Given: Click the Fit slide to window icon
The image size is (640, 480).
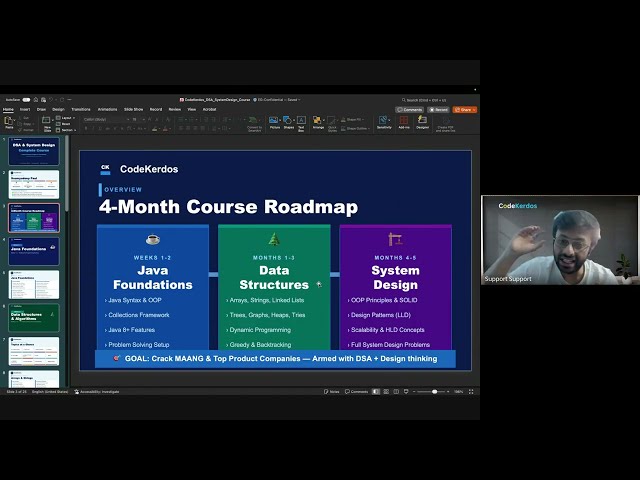Looking at the screenshot, I should tap(471, 392).
